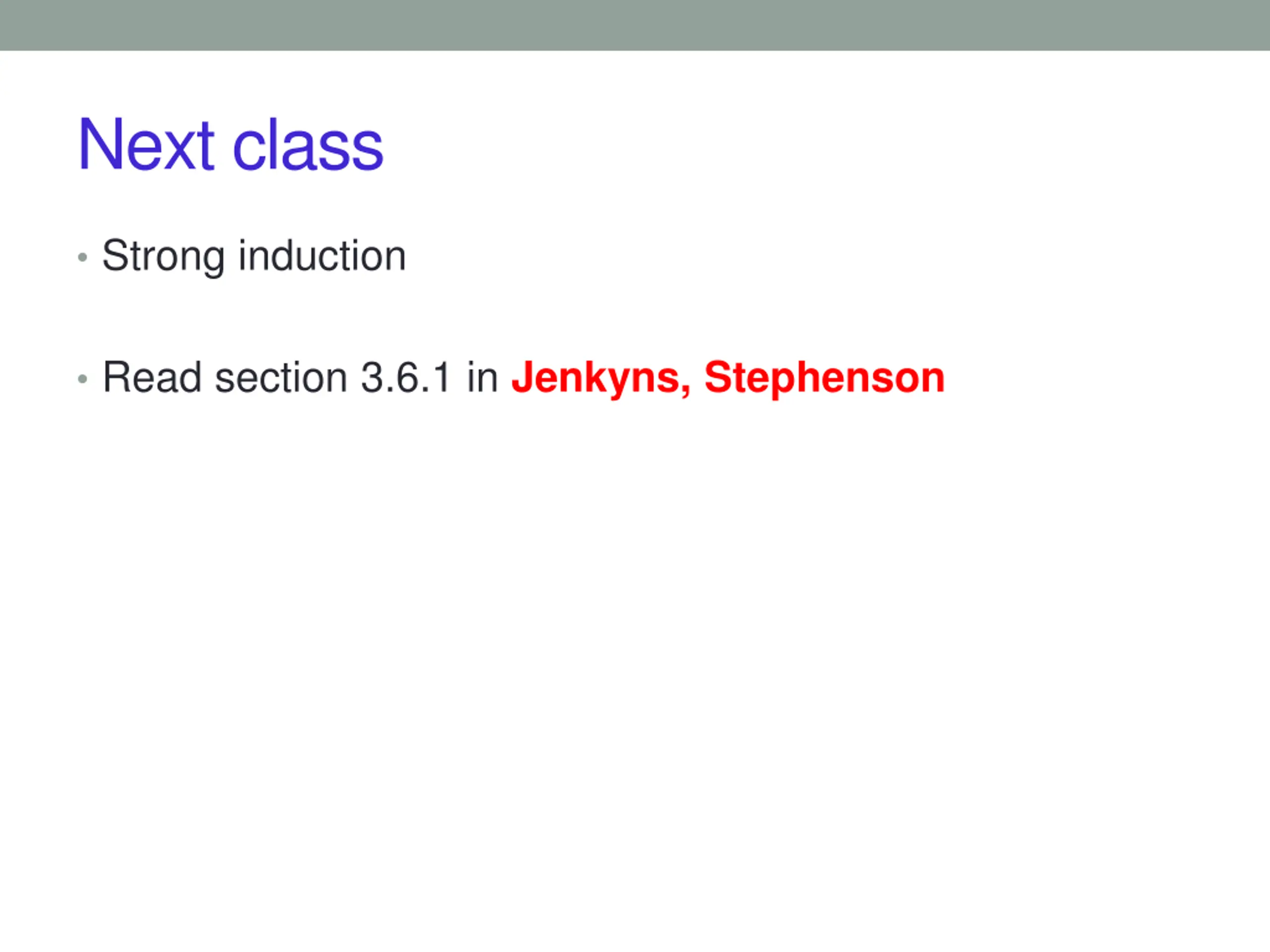Click the word "Read" in second bullet
The height and width of the screenshot is (952, 1270).
[x=152, y=377]
